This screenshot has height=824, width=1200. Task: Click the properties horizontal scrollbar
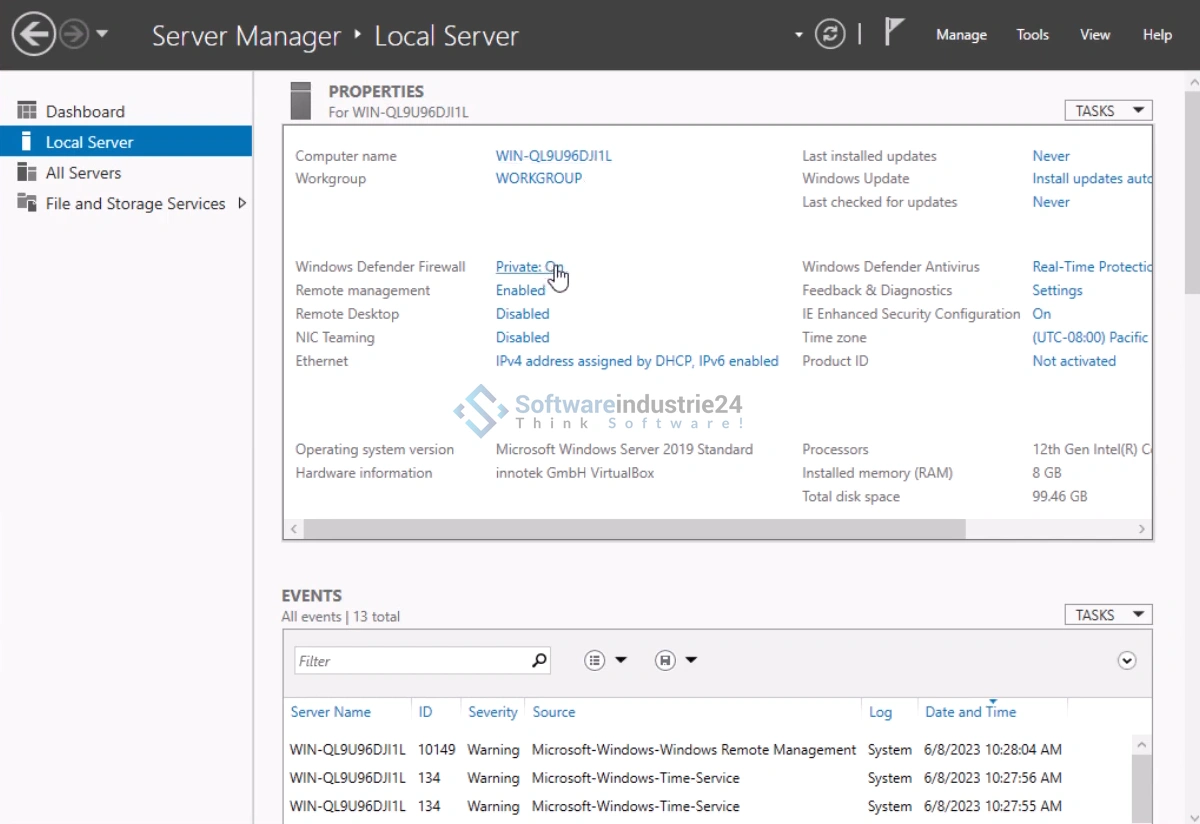coord(634,528)
